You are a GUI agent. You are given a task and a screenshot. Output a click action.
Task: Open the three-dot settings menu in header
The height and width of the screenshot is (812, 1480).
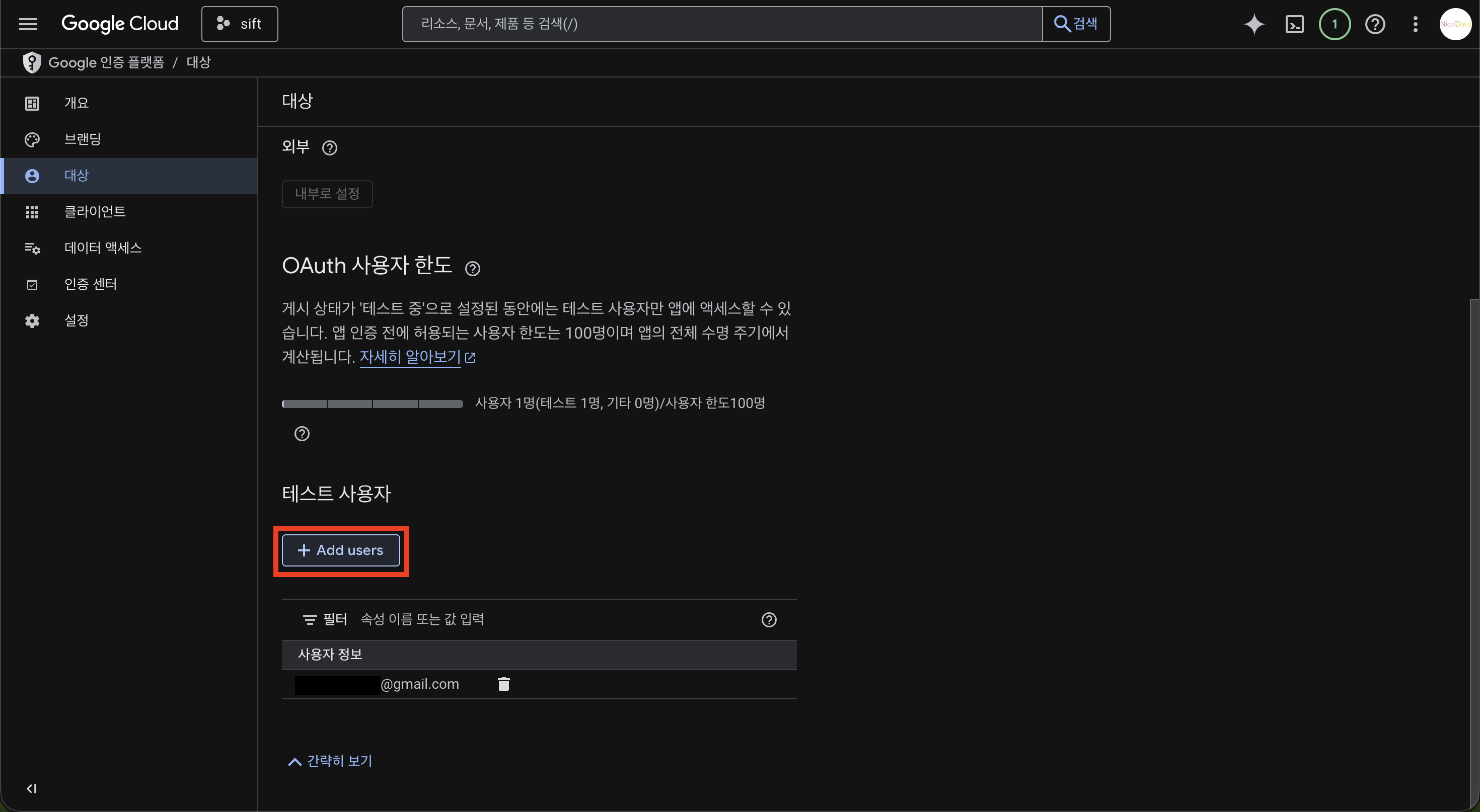pos(1415,24)
